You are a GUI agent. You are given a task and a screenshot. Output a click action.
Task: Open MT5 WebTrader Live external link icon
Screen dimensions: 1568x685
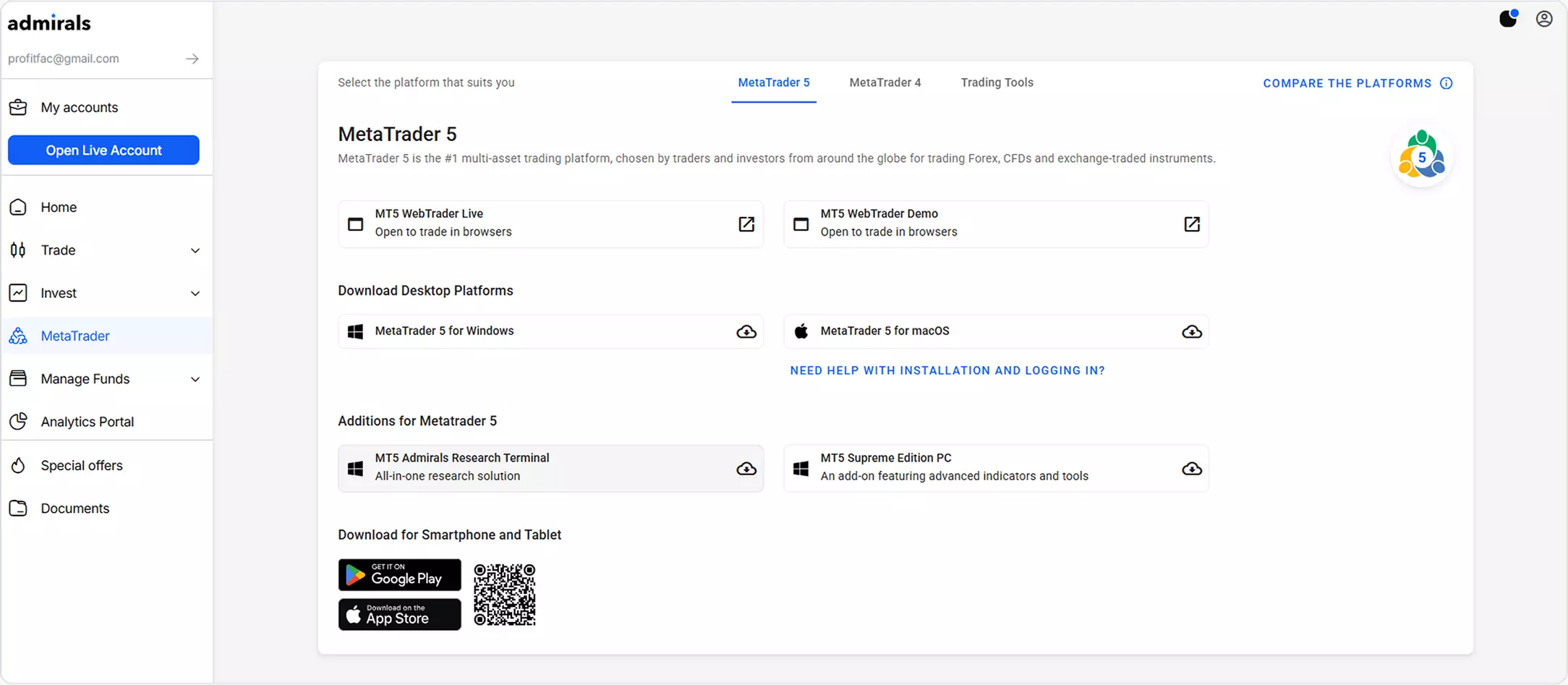pyautogui.click(x=746, y=224)
